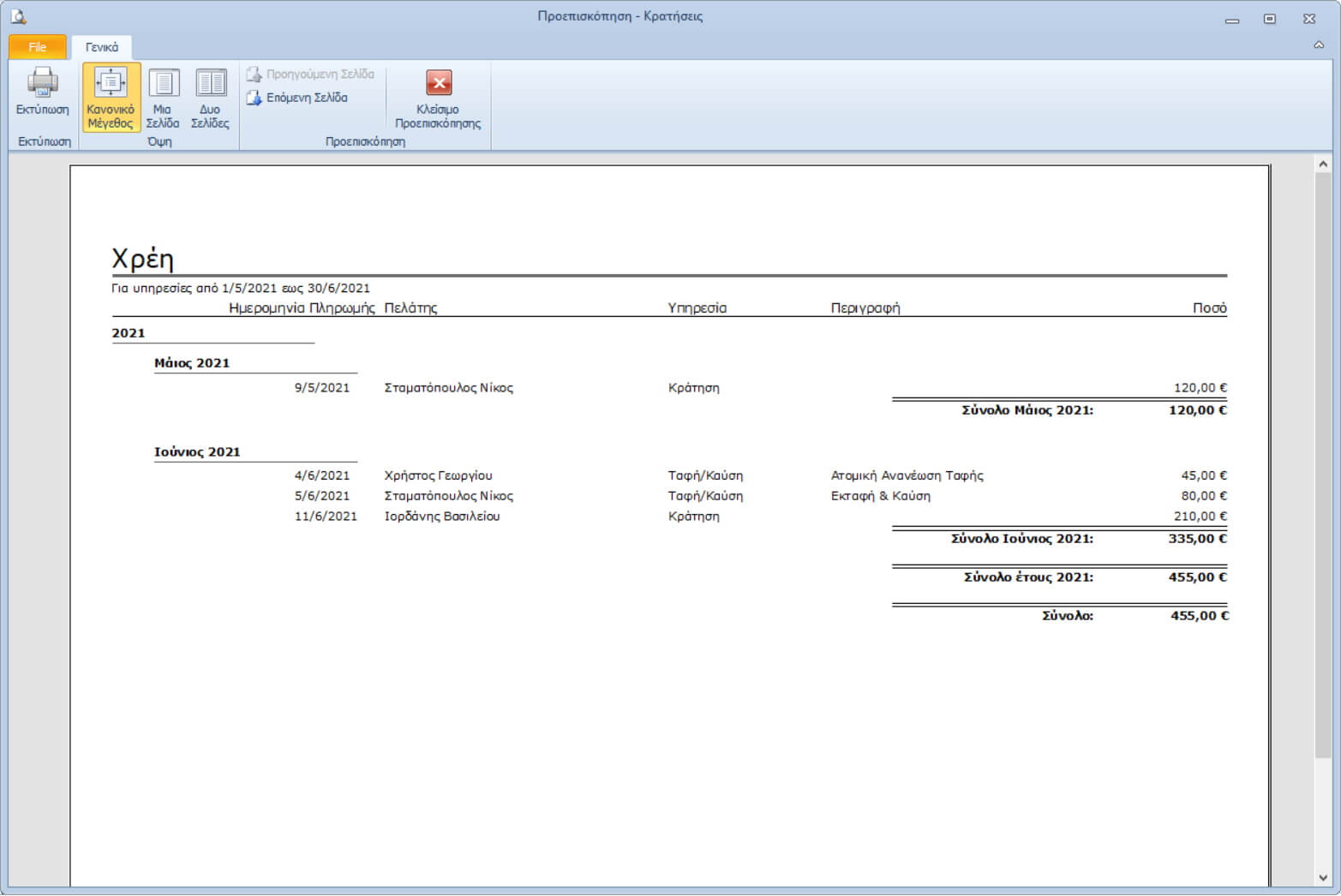The image size is (1341, 896).
Task: Click the Εκτύπωση printer icon
Action: (42, 84)
